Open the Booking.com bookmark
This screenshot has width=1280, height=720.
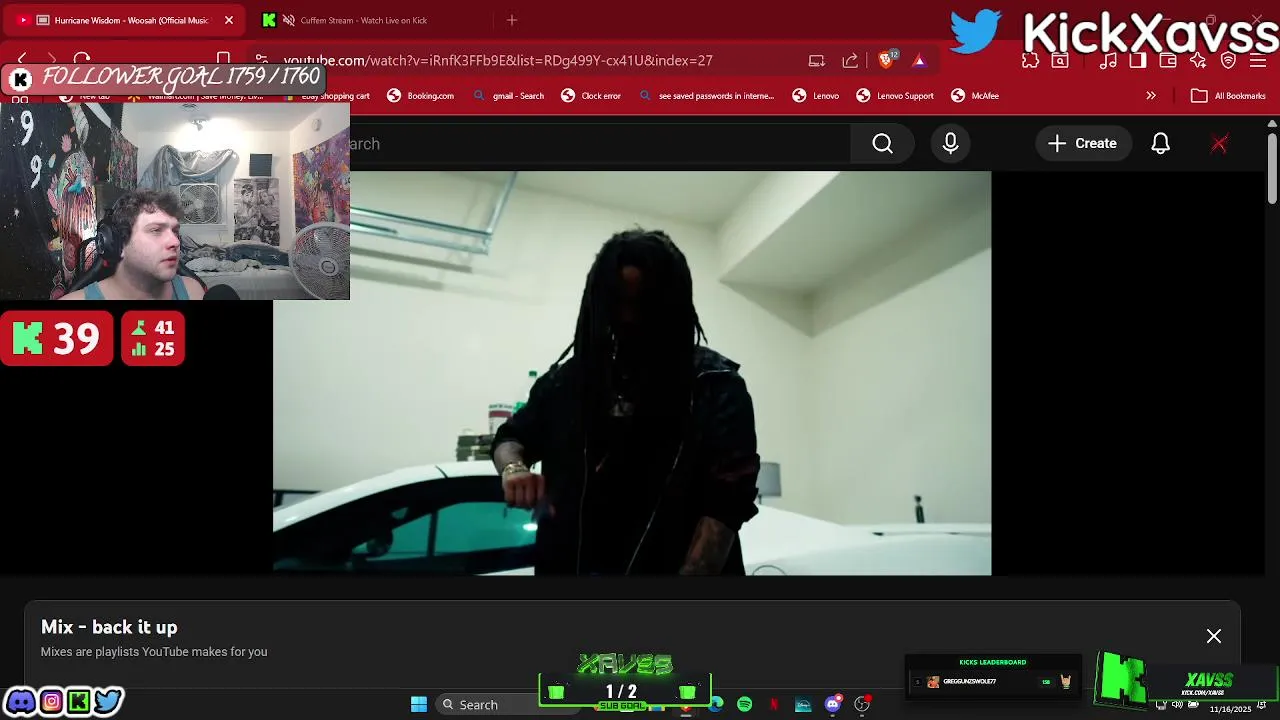click(x=421, y=96)
